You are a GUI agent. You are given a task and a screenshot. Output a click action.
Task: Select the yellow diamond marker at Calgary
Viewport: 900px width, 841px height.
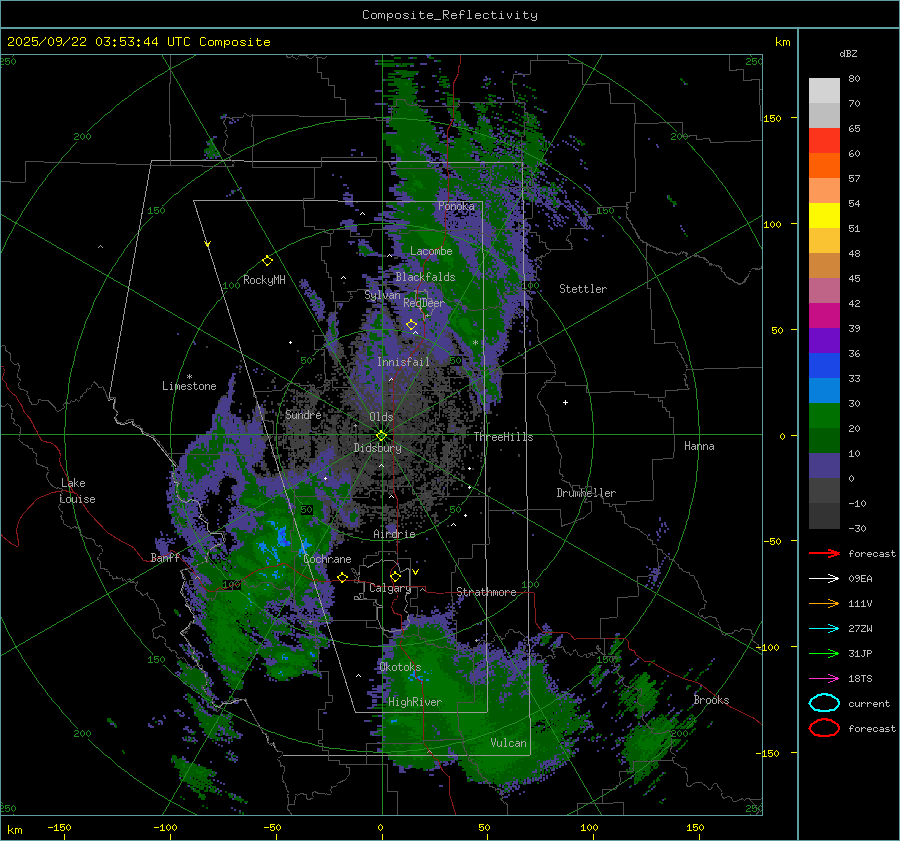click(395, 576)
